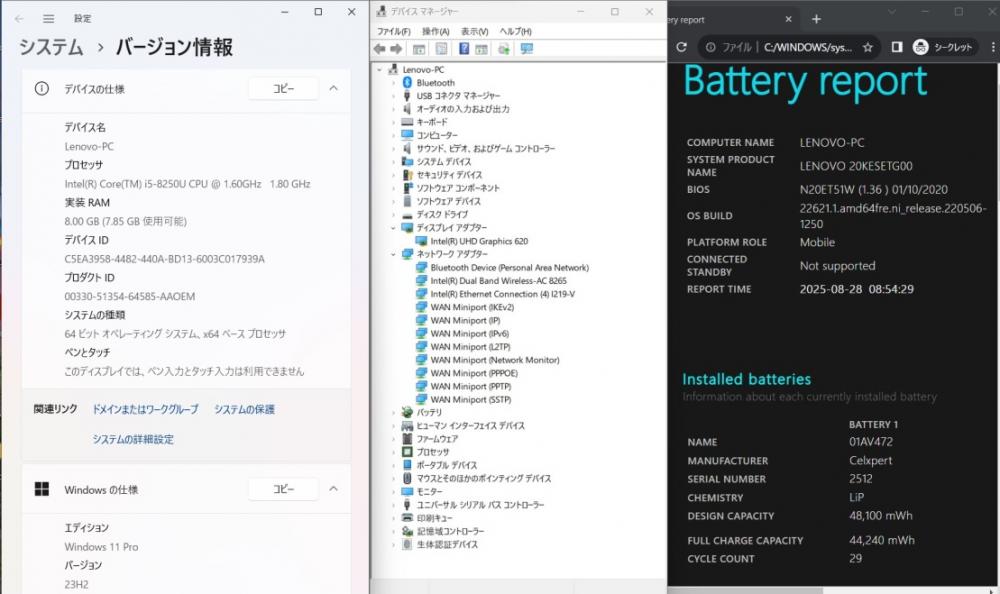Copy Windows specifications with コピー button

pos(283,489)
